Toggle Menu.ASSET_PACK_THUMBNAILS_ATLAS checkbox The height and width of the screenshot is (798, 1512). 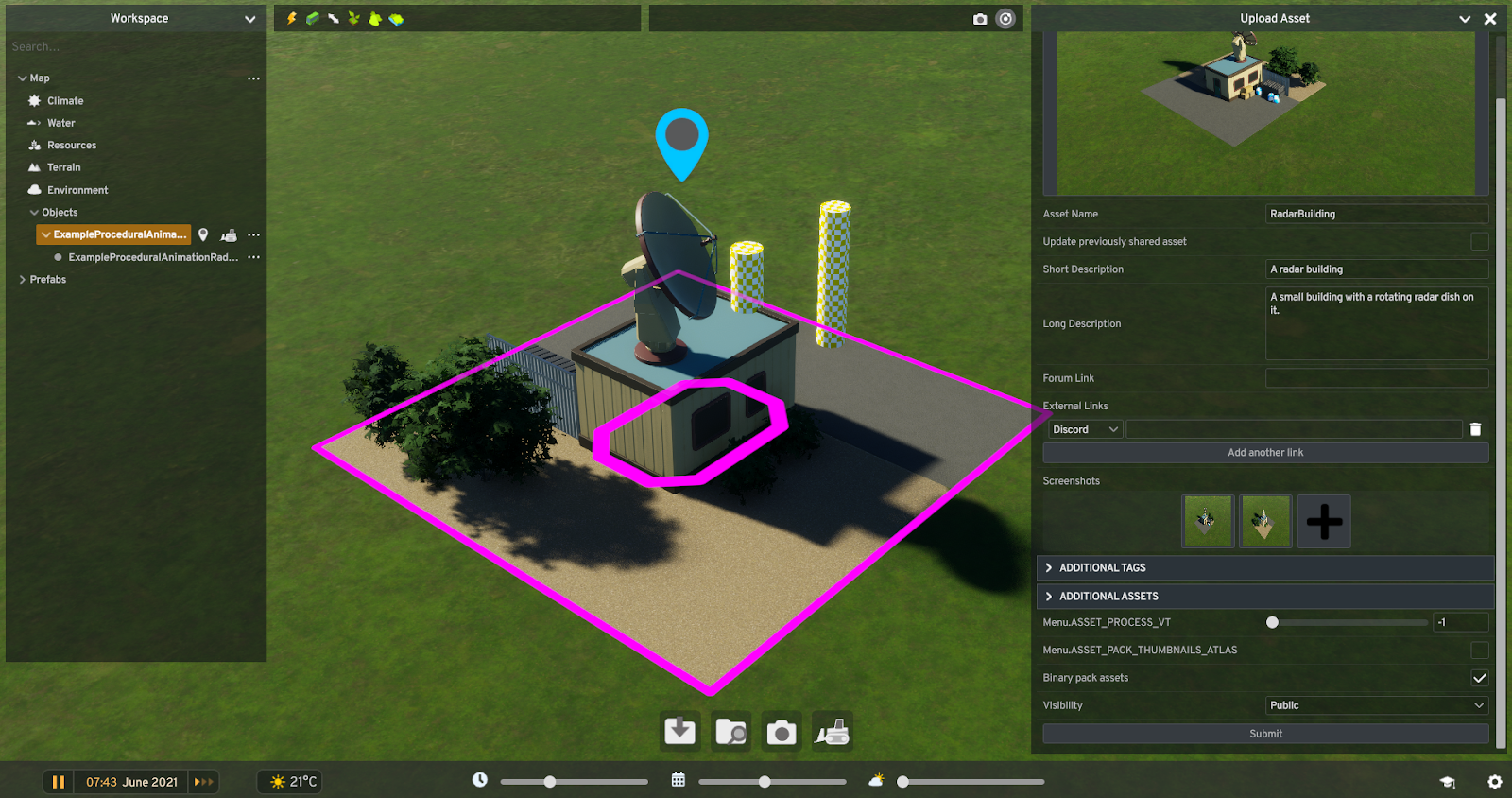[x=1479, y=651]
